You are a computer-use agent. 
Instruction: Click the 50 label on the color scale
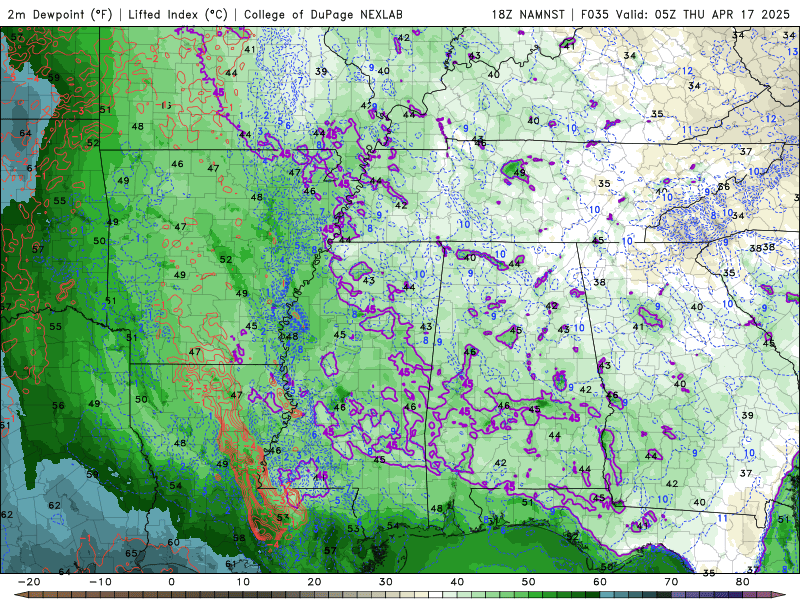tap(529, 582)
